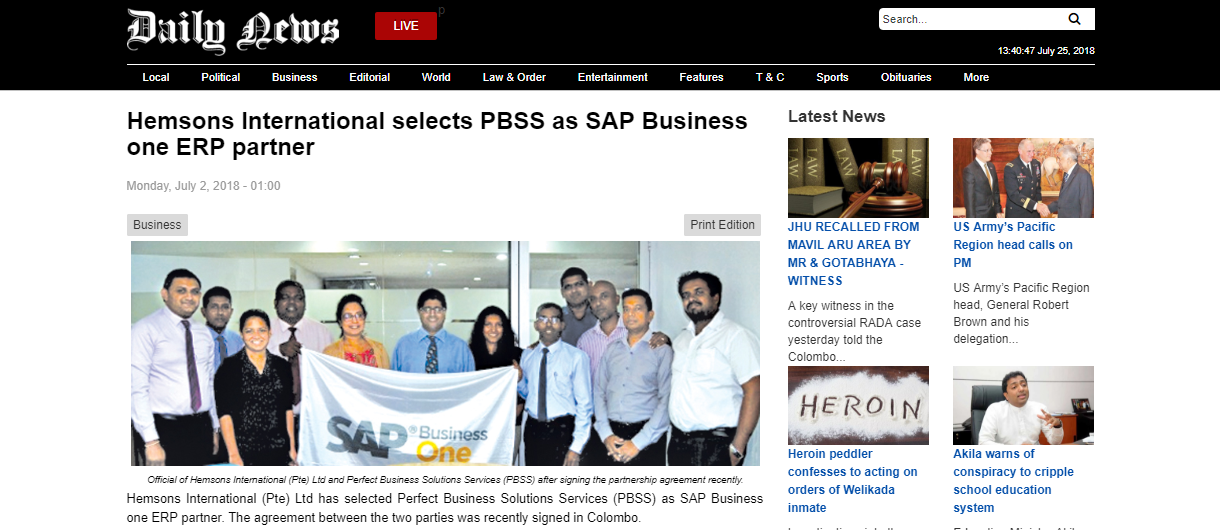The image size is (1220, 530).
Task: Open the Law & Order section
Action: [514, 77]
